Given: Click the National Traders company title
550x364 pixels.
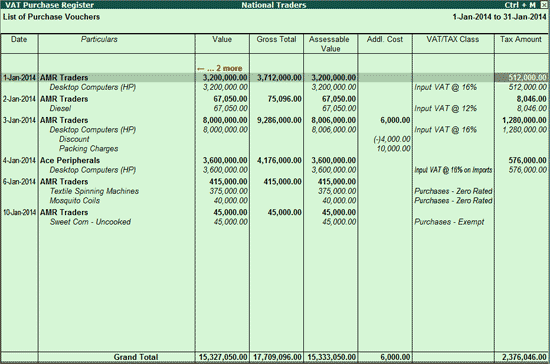Looking at the screenshot, I should 274,5.
